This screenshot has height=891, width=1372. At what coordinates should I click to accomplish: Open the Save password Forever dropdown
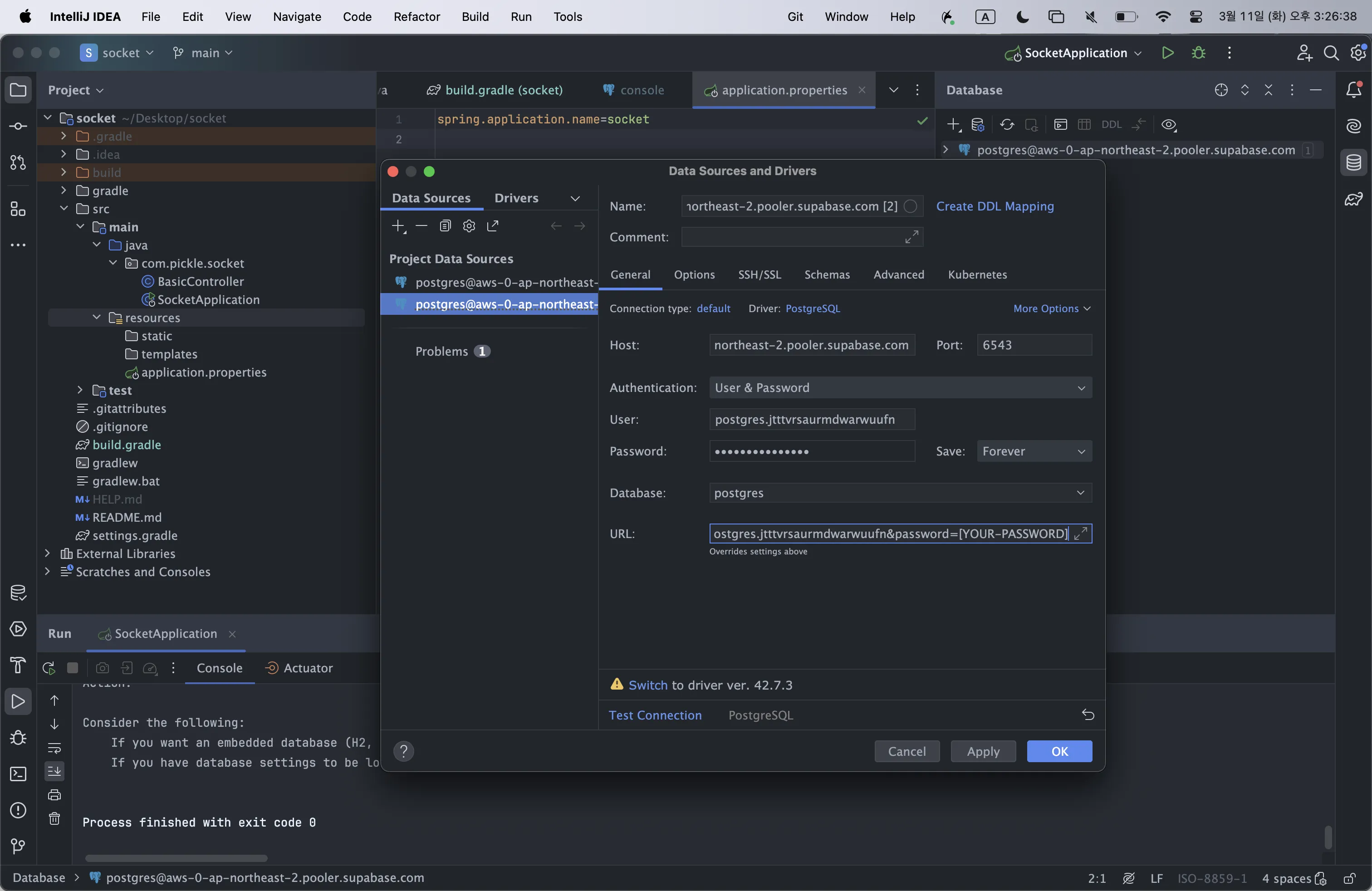[x=1034, y=451]
